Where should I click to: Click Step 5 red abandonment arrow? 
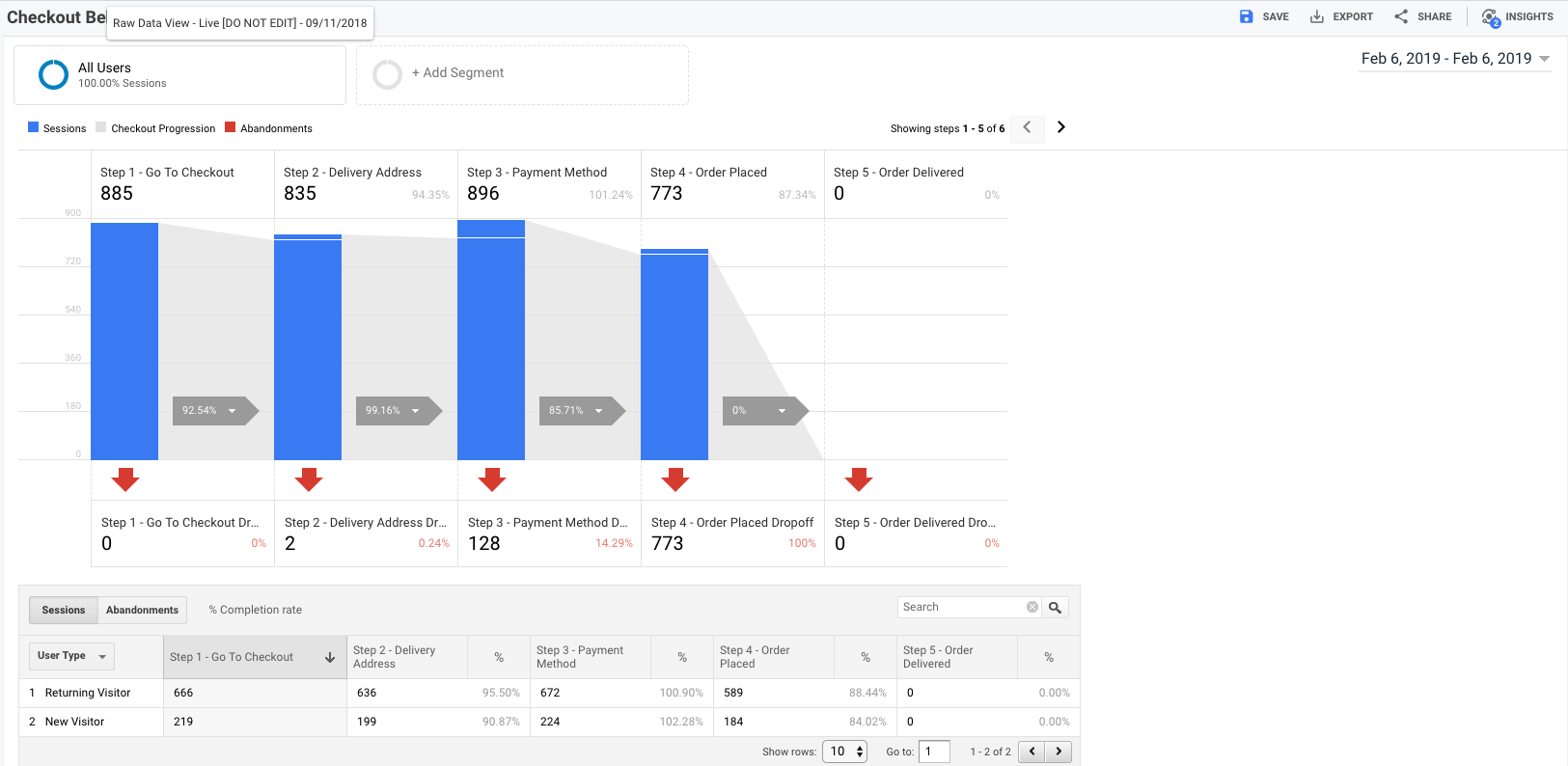859,479
